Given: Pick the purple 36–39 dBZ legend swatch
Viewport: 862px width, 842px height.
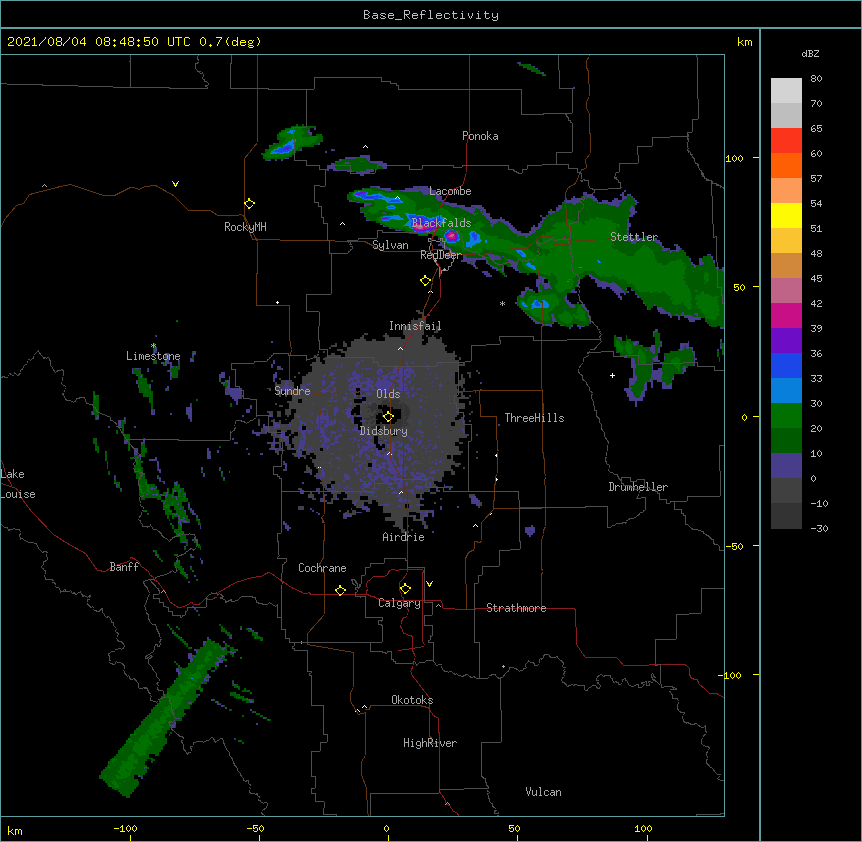Looking at the screenshot, I should (x=786, y=341).
